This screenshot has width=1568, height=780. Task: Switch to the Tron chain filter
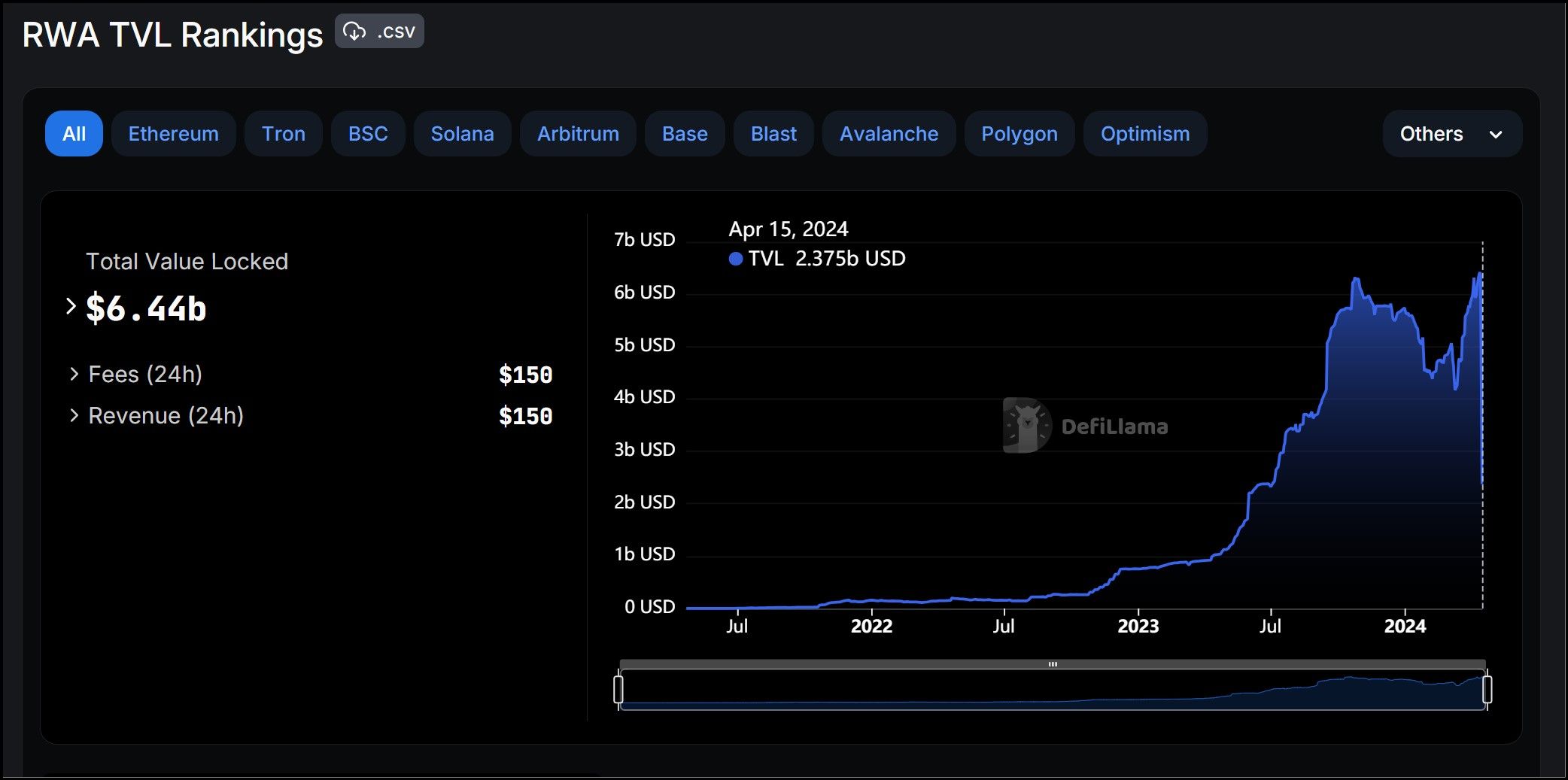tap(283, 134)
